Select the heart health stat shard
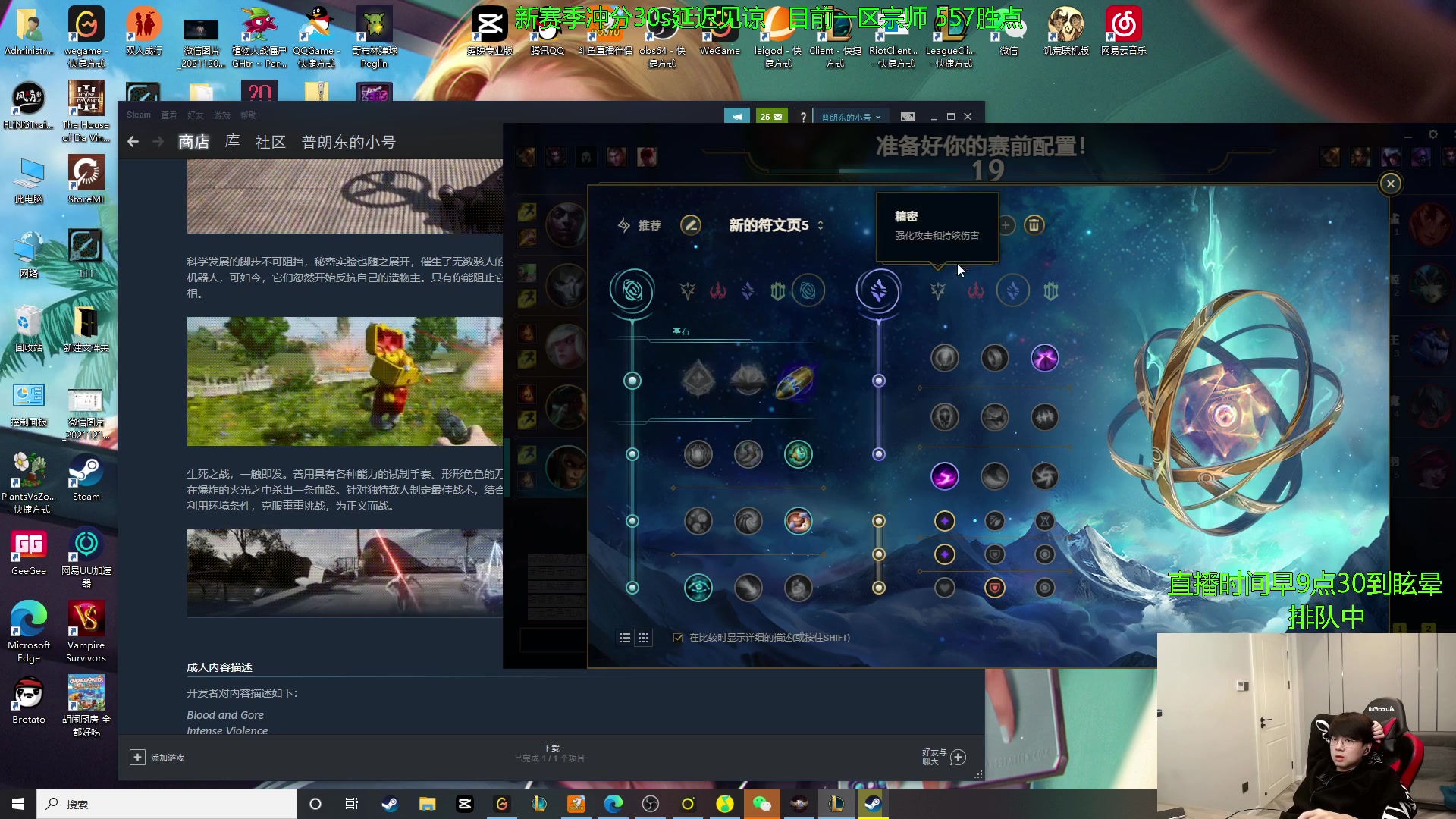 [x=944, y=588]
